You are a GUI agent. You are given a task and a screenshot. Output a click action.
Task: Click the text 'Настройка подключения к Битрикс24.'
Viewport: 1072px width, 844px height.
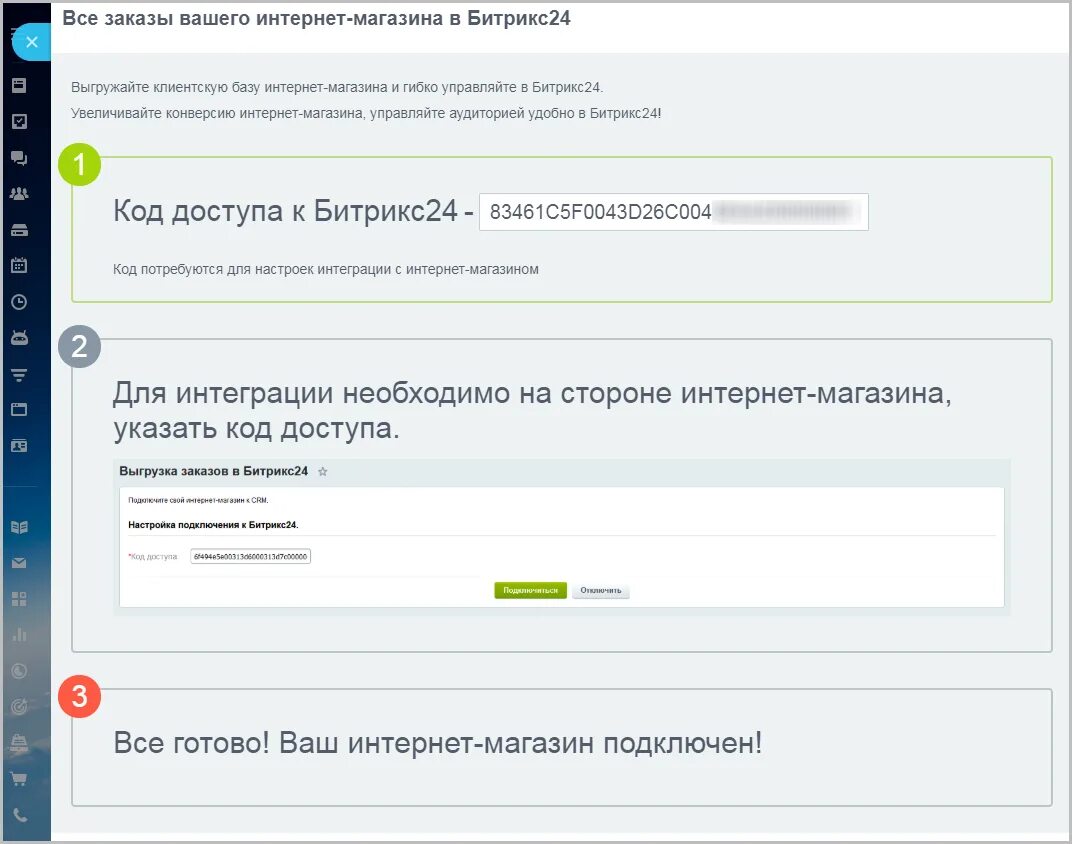[213, 525]
